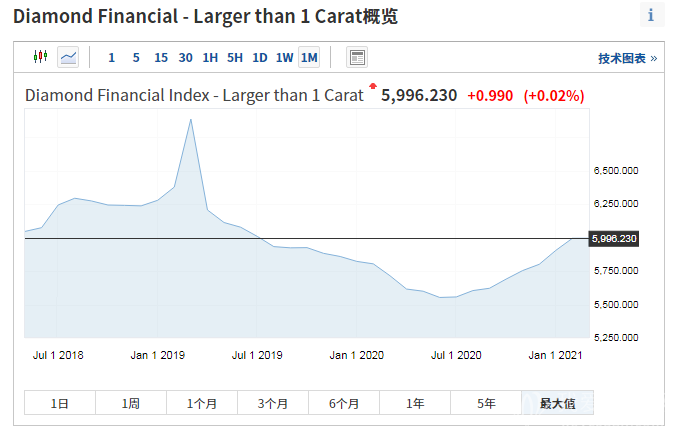This screenshot has width=678, height=434.
Task: Click the 5,996.230 price marker on axis
Action: coord(614,239)
